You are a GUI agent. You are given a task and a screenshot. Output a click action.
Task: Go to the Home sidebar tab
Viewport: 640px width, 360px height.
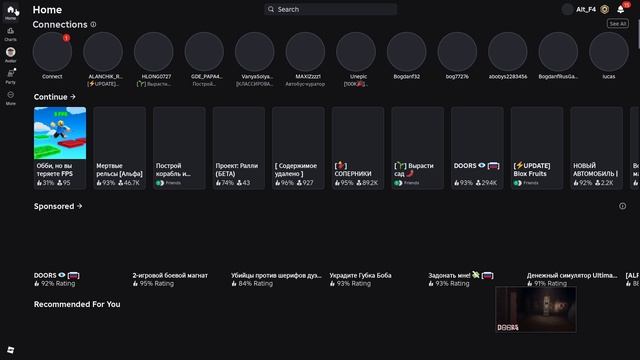coord(11,12)
